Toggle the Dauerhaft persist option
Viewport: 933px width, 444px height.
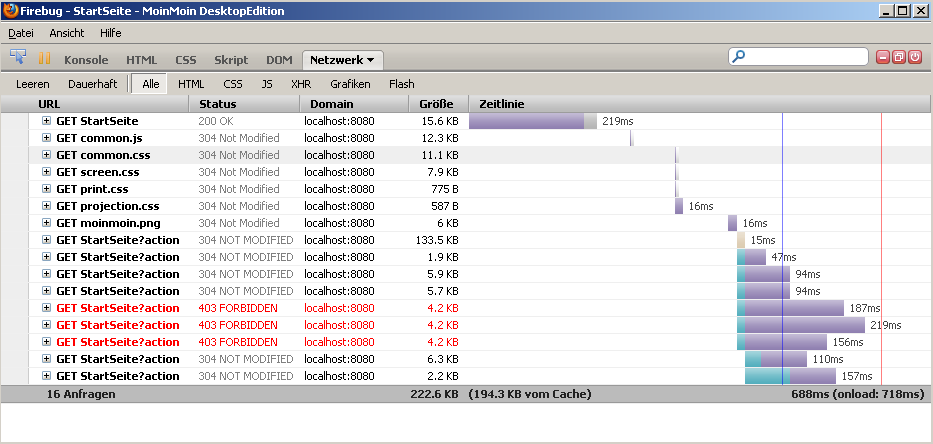click(x=92, y=84)
